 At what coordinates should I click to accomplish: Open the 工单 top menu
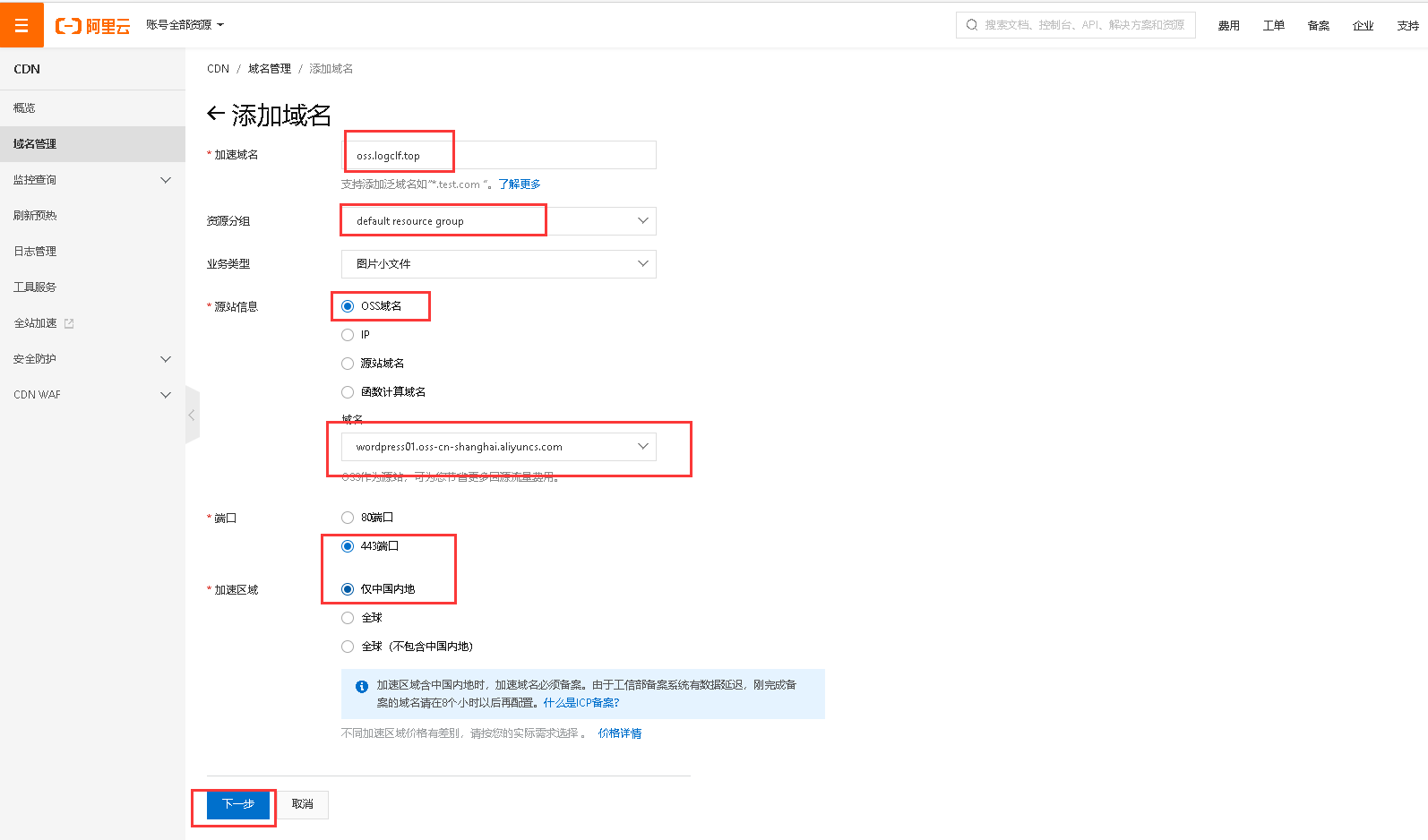[x=1274, y=26]
